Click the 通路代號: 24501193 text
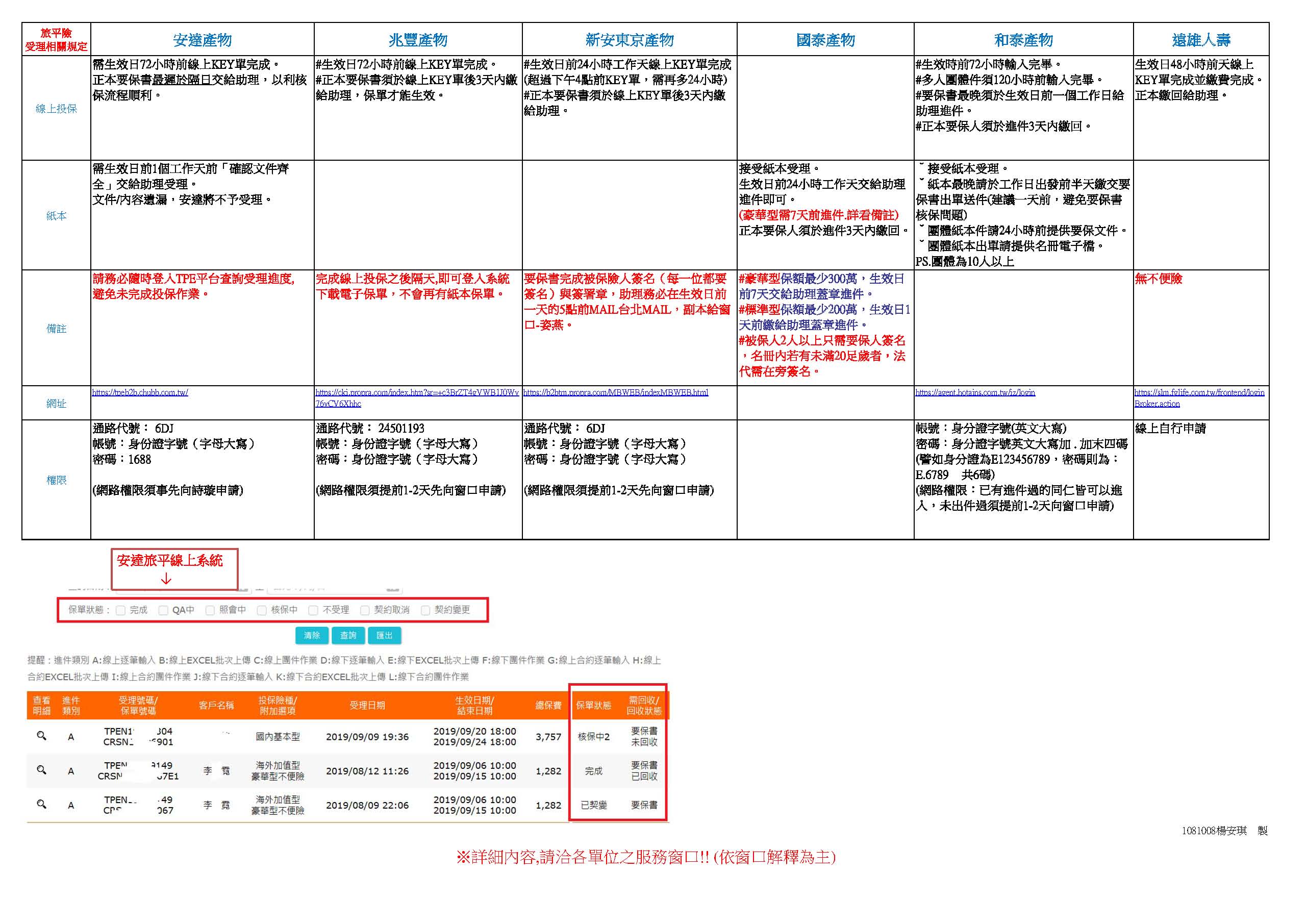The width and height of the screenshot is (1307, 924). click(x=370, y=428)
